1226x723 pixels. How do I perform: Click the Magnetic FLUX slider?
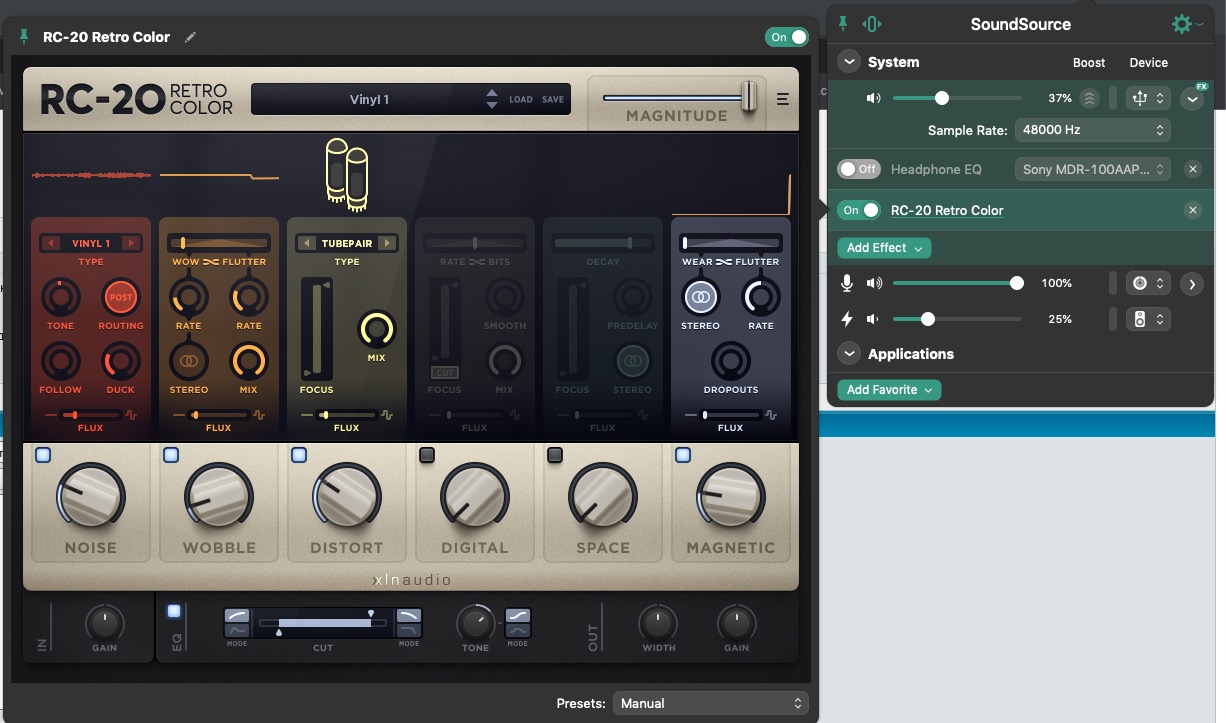point(731,414)
